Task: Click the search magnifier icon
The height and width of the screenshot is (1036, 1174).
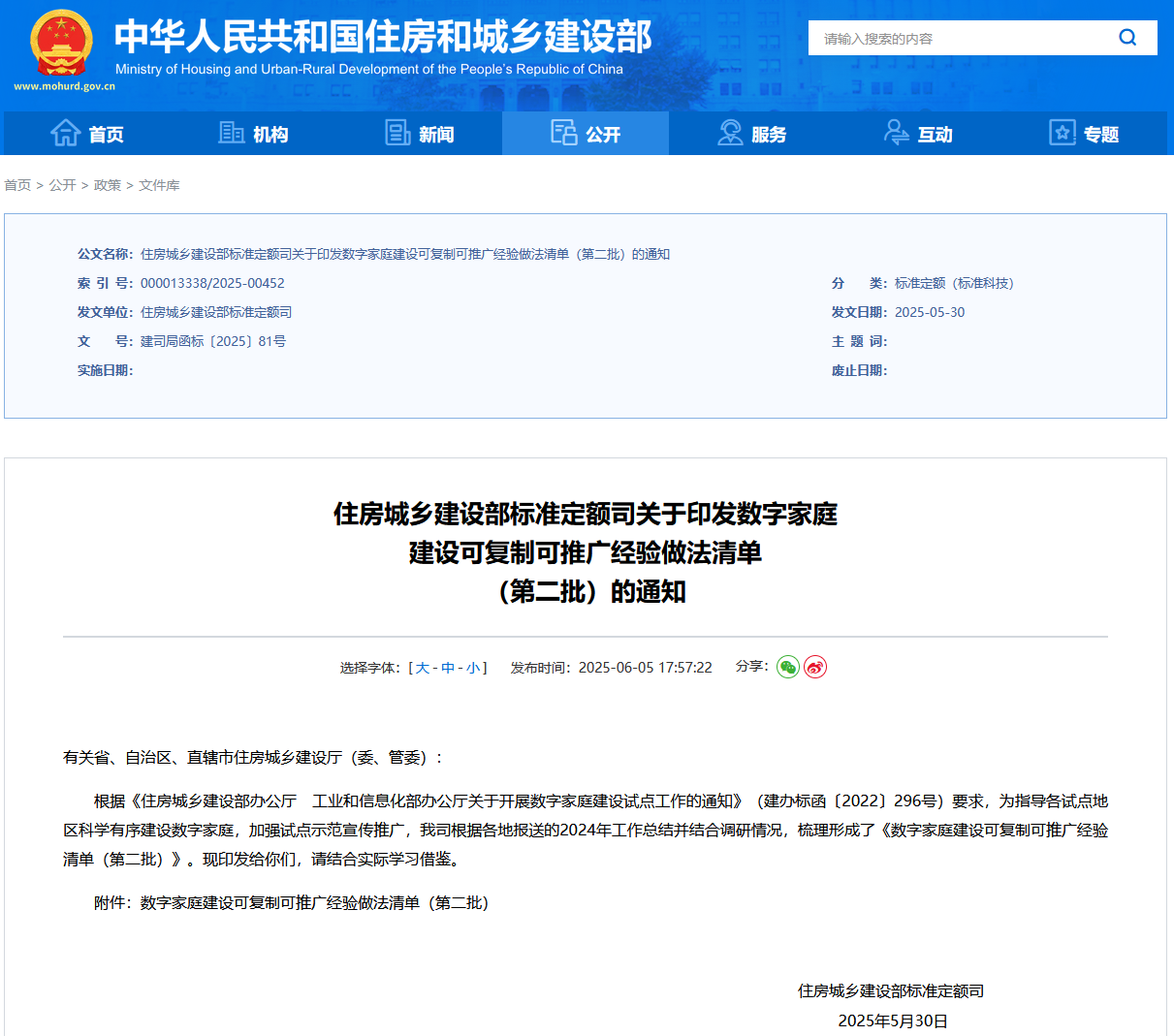Action: [x=1127, y=38]
